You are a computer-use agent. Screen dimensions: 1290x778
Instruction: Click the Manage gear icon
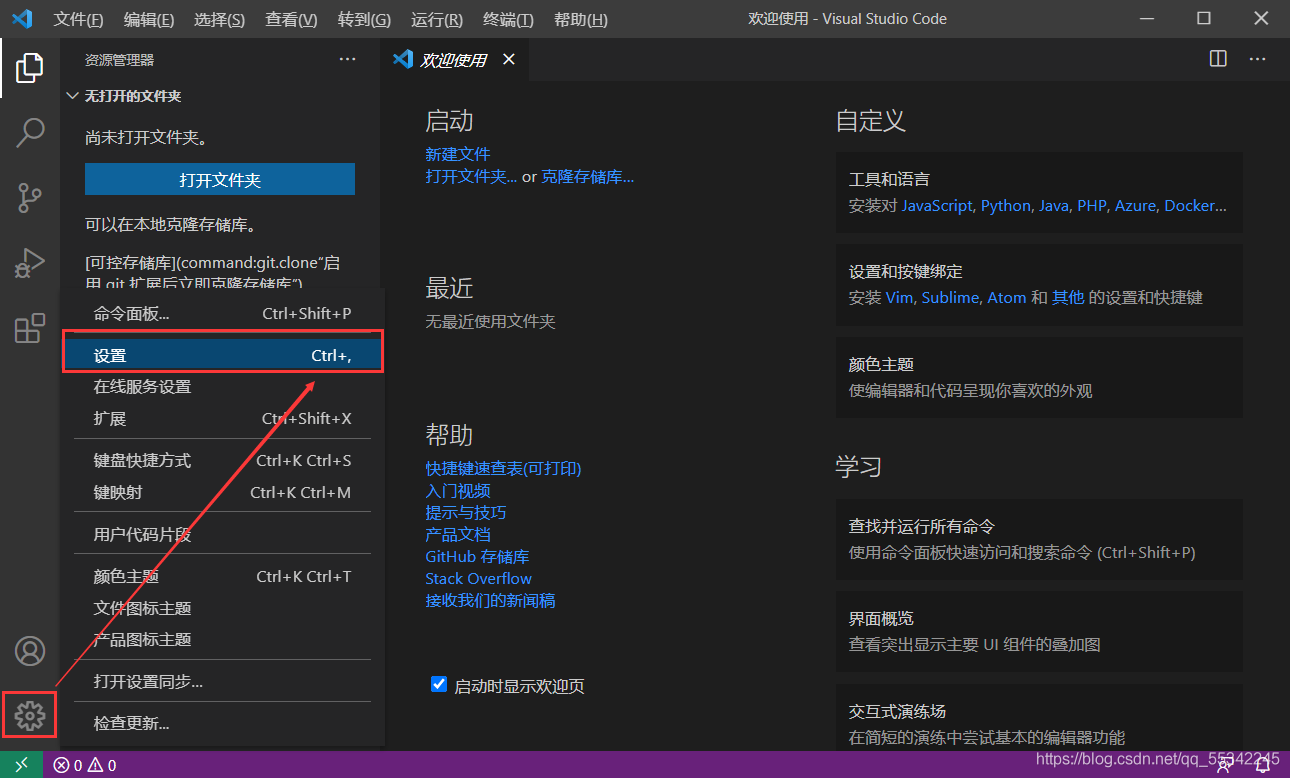30,715
